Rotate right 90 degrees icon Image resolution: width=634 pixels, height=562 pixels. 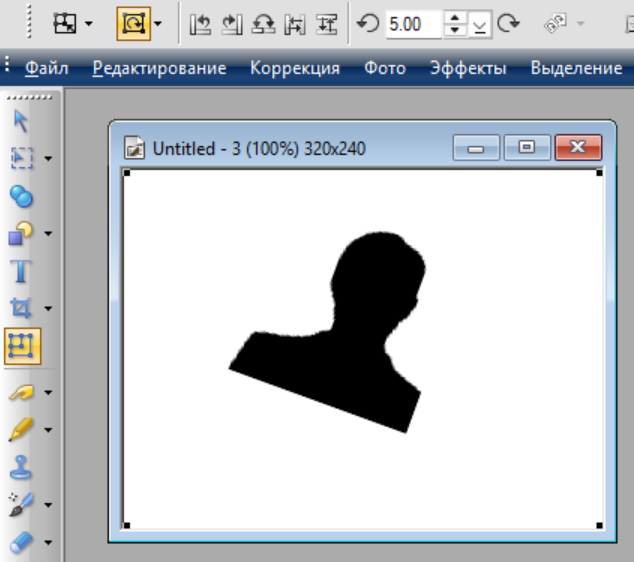232,24
